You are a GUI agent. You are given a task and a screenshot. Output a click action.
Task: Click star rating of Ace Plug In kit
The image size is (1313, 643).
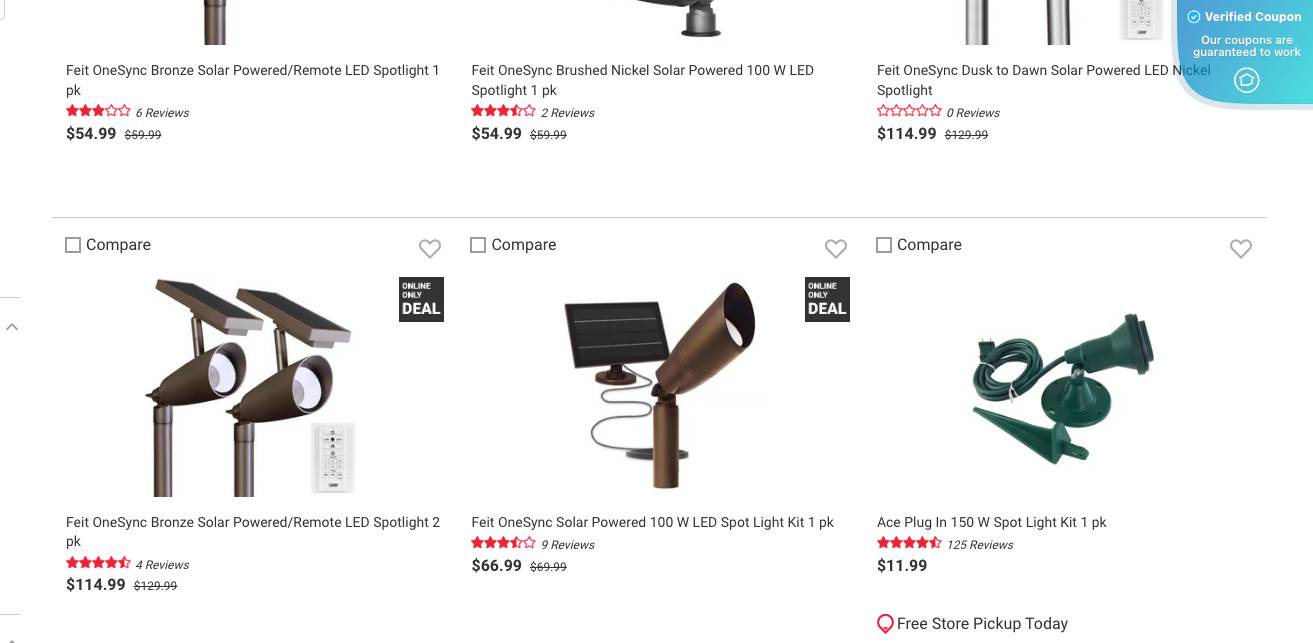[909, 544]
